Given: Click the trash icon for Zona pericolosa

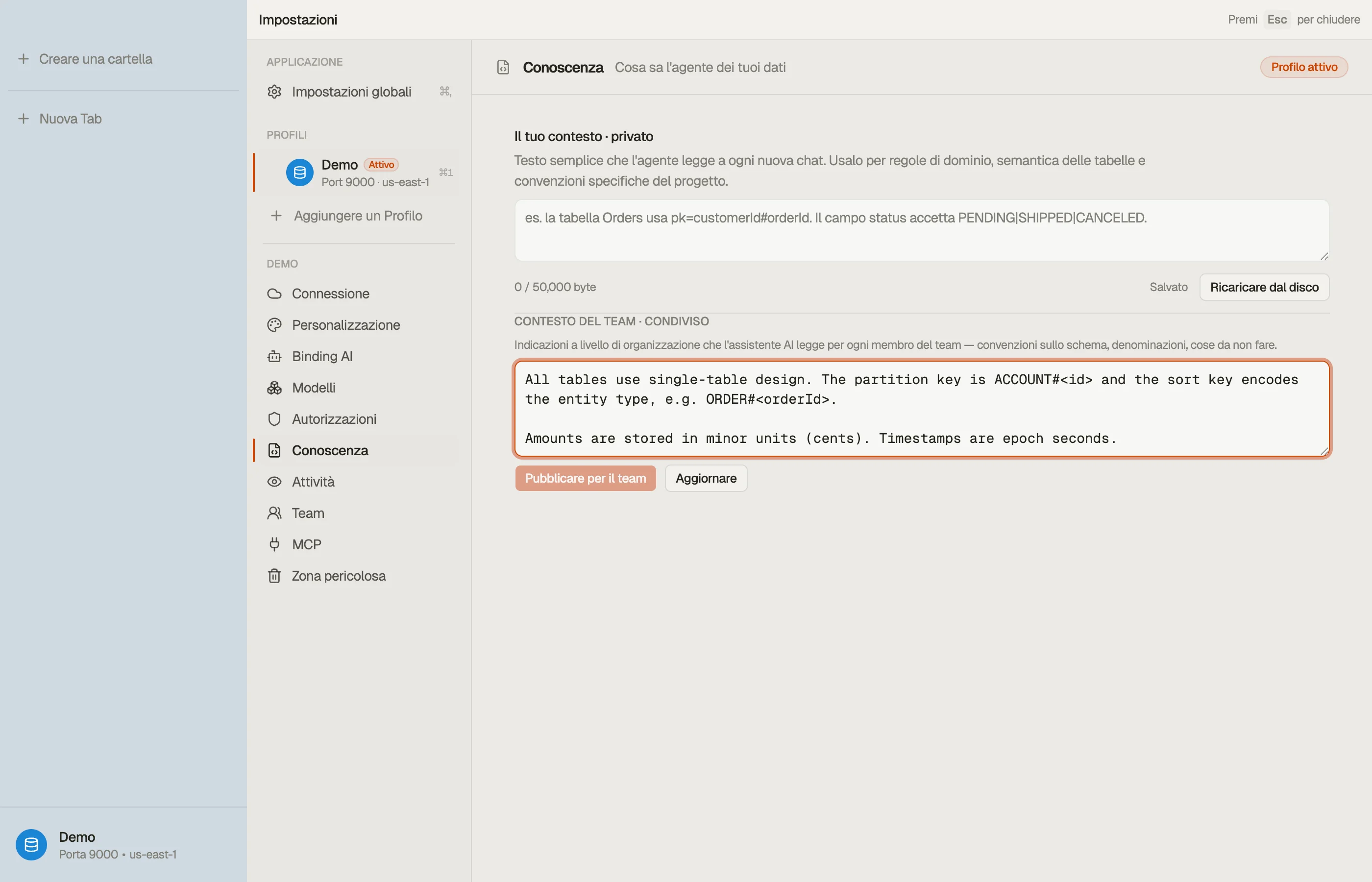Looking at the screenshot, I should click(274, 576).
